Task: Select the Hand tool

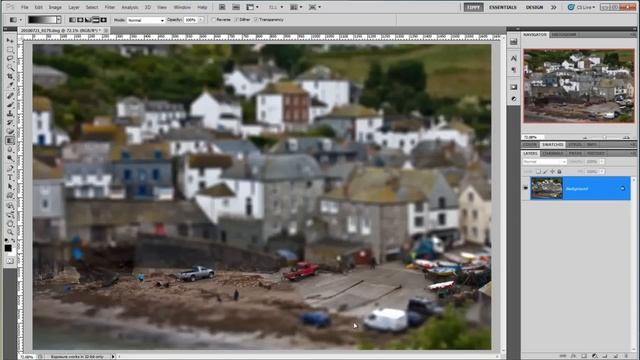Action: coord(10,224)
